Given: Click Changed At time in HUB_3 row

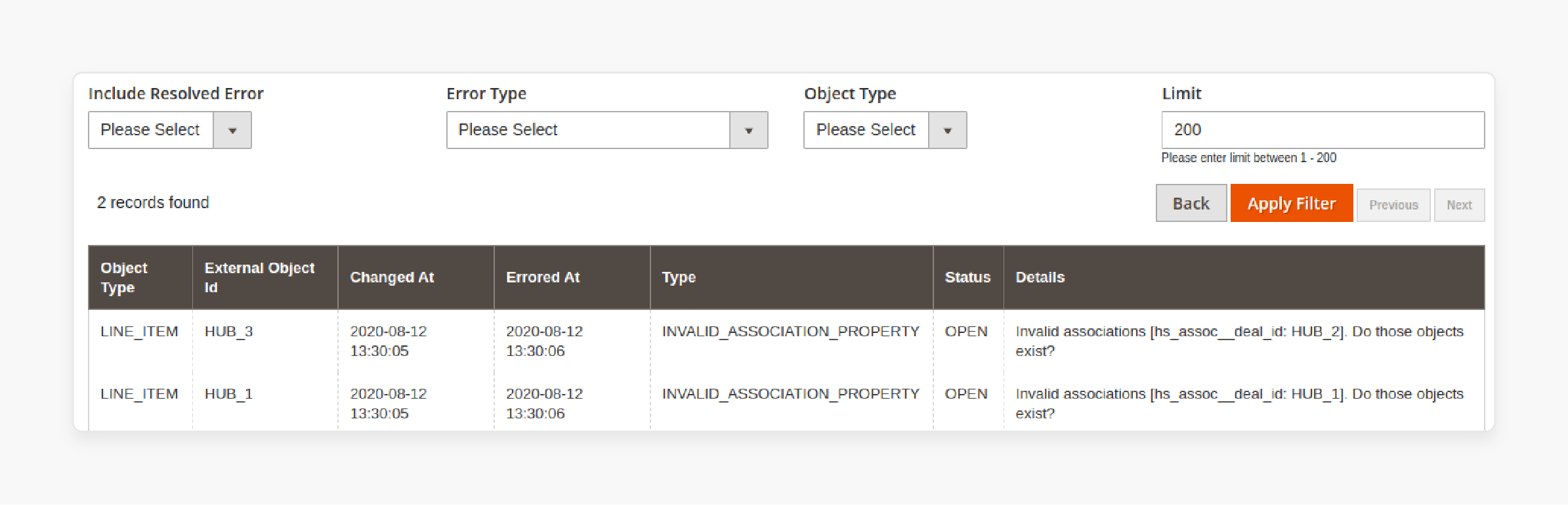Looking at the screenshot, I should pos(389,341).
